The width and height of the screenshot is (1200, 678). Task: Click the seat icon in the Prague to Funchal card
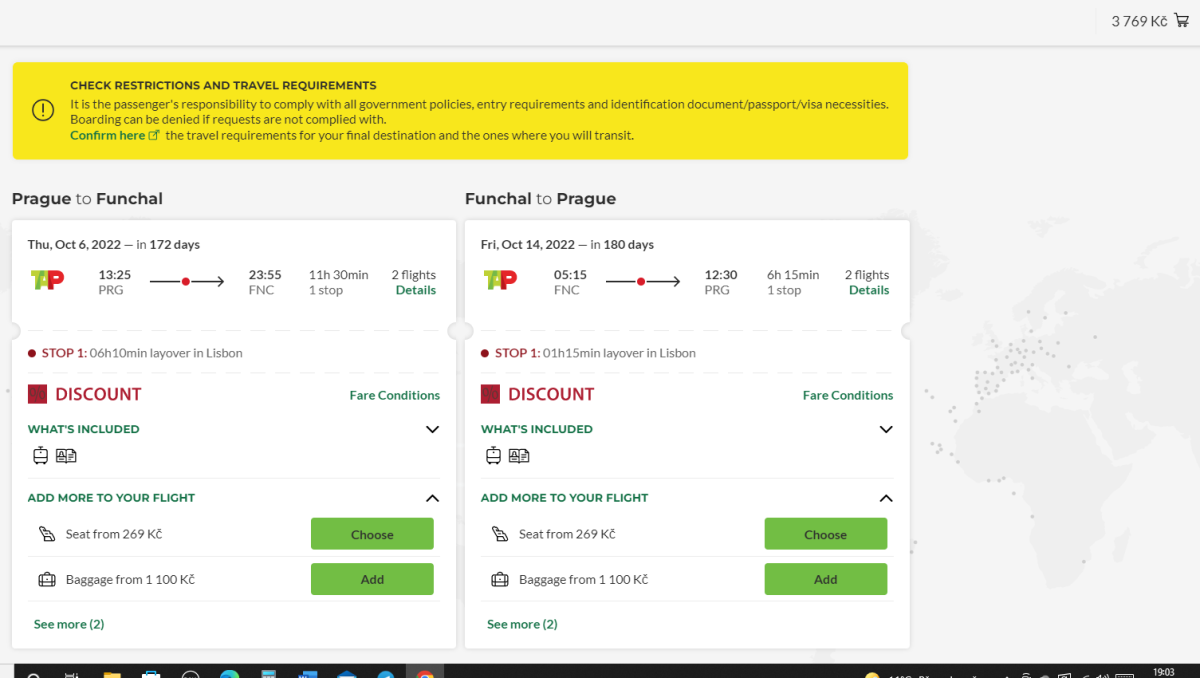pos(47,534)
